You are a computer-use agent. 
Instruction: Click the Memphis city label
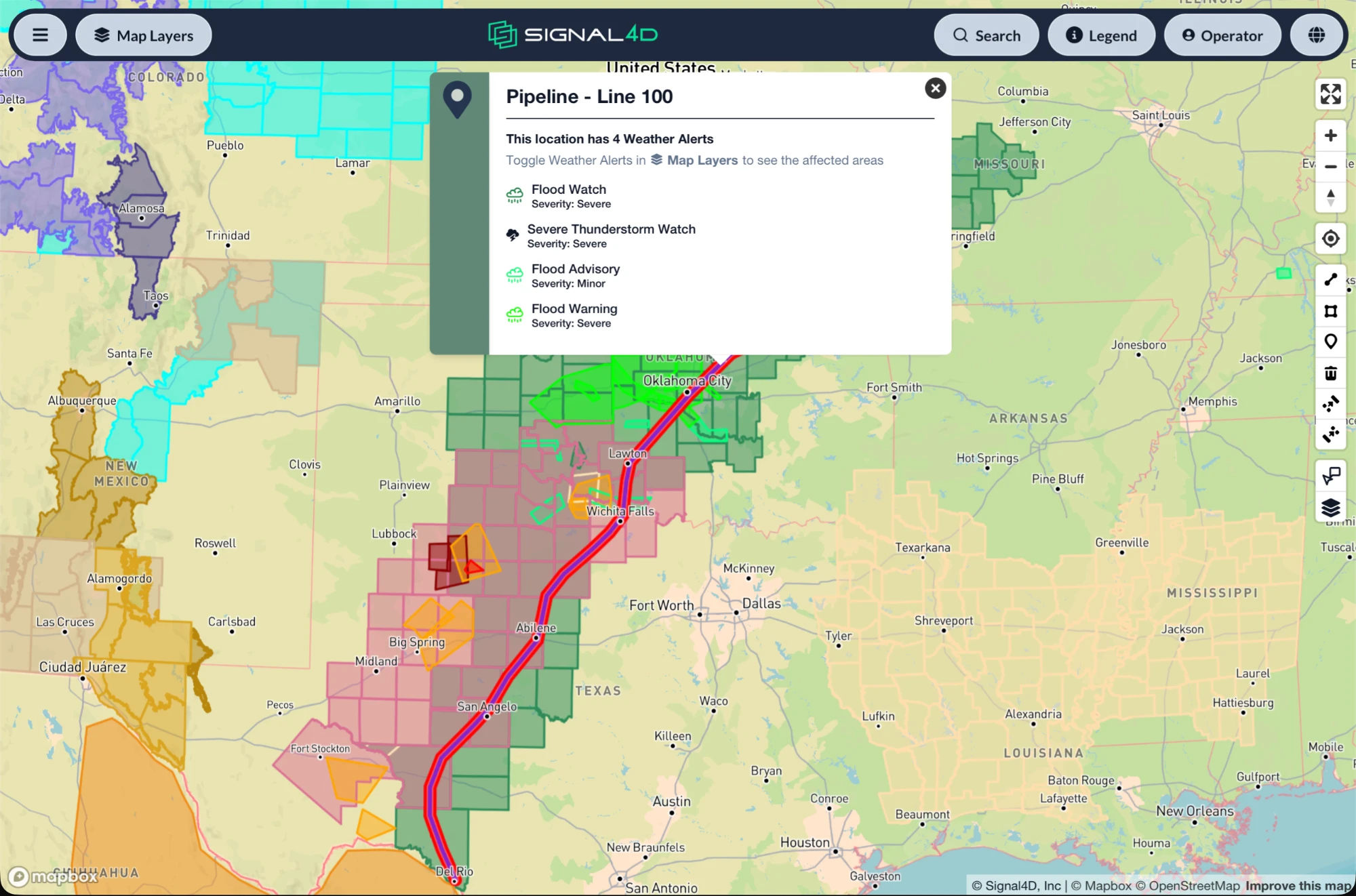coord(1212,401)
